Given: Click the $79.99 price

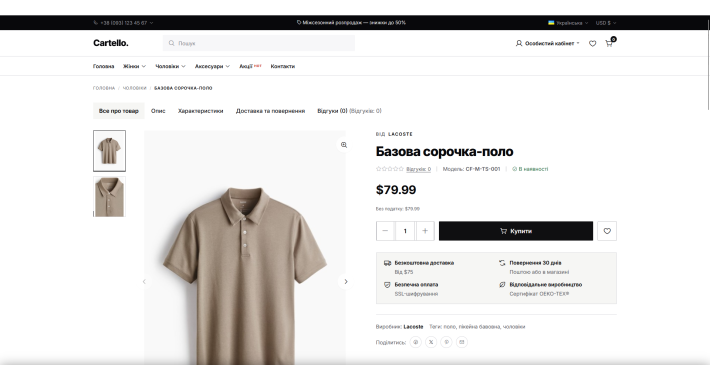Looking at the screenshot, I should click(x=396, y=190).
